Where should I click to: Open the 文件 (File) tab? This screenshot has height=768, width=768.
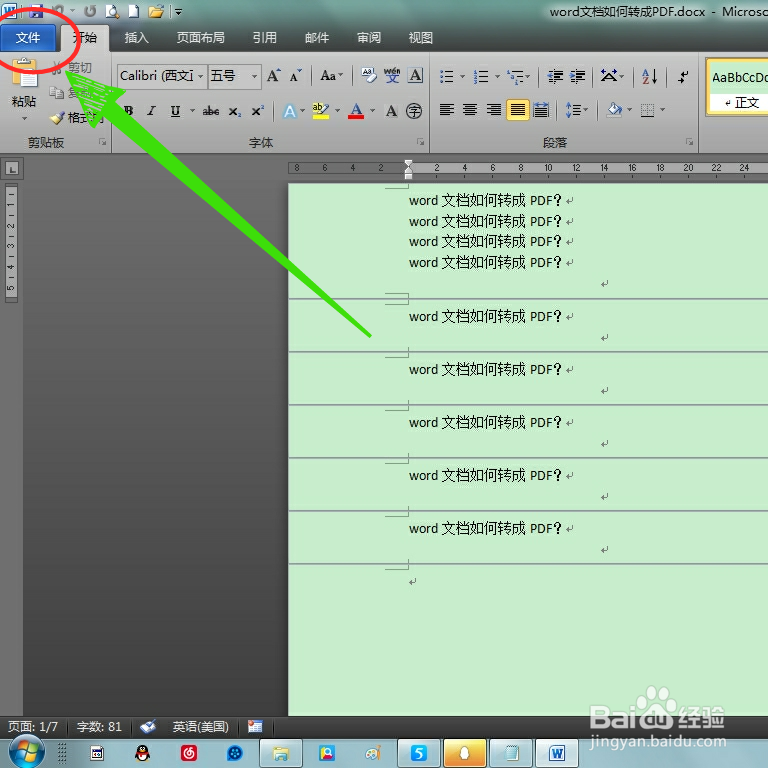coord(28,38)
